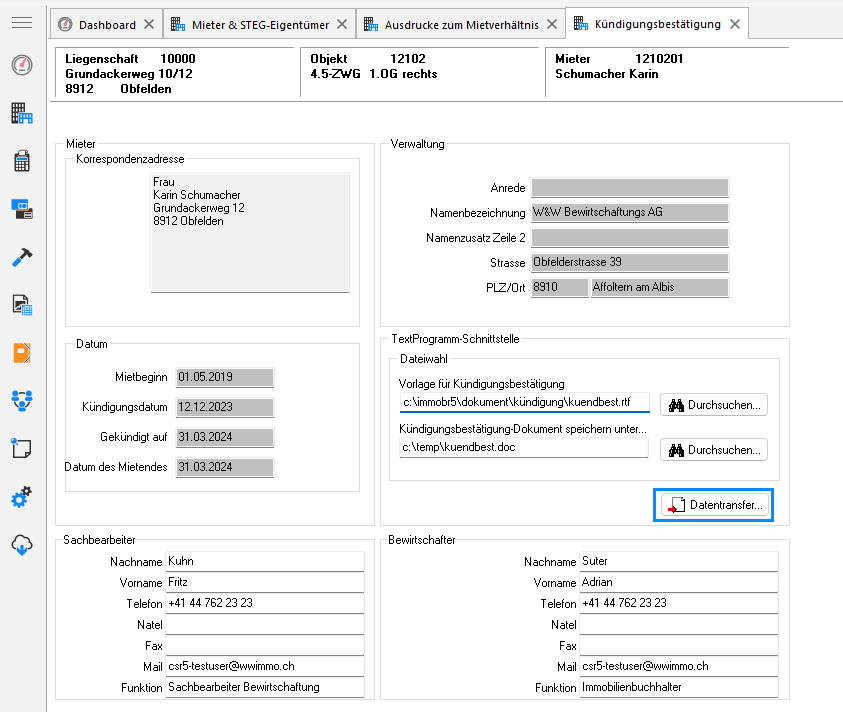This screenshot has width=843, height=712.
Task: Open the people group sidebar icon
Action: pyautogui.click(x=22, y=401)
